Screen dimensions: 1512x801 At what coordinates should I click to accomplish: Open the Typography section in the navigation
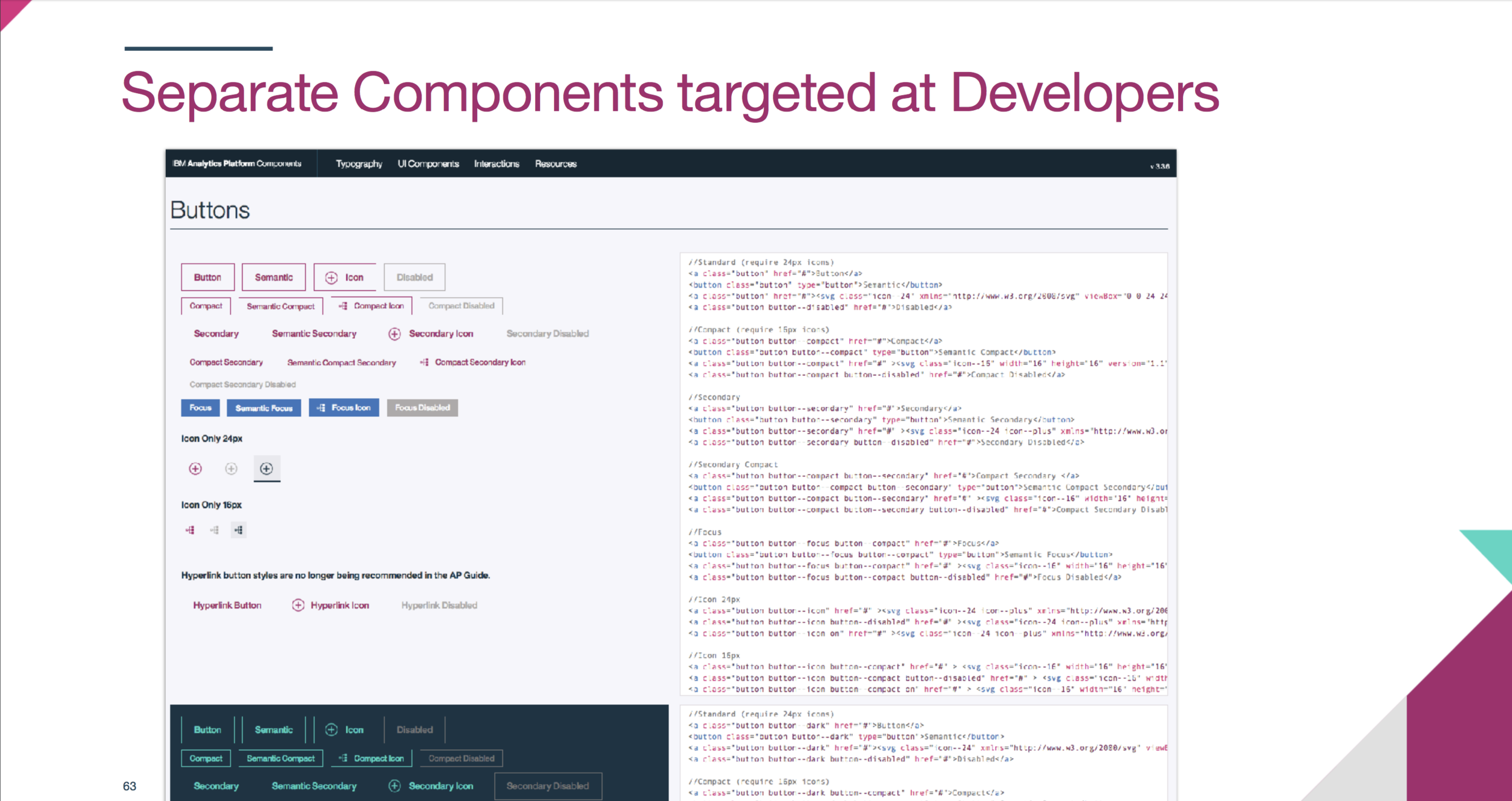coord(359,163)
